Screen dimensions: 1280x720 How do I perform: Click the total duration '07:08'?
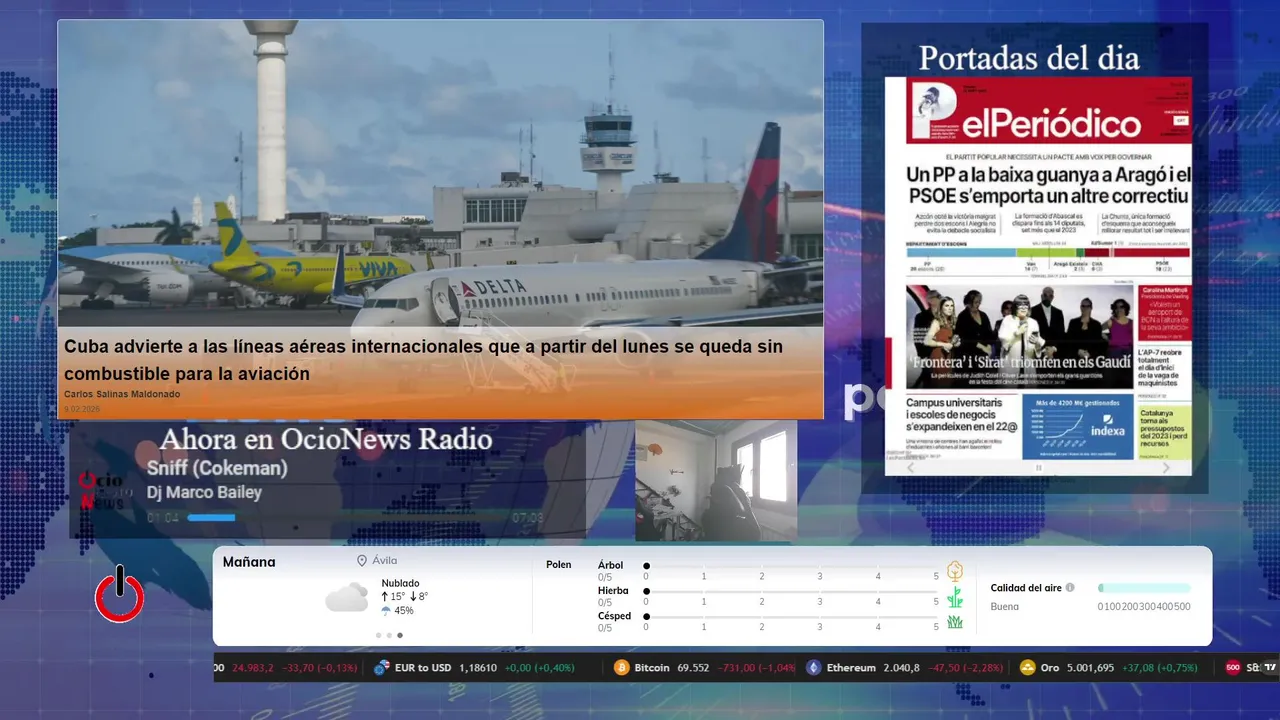click(x=527, y=518)
